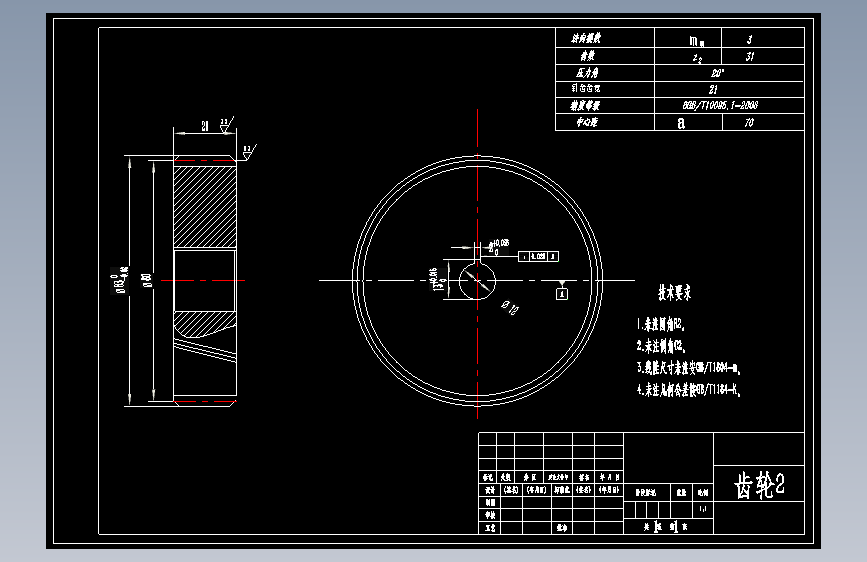Click the 法向模数 label in parameter table
This screenshot has height=562, width=867.
pos(586,38)
